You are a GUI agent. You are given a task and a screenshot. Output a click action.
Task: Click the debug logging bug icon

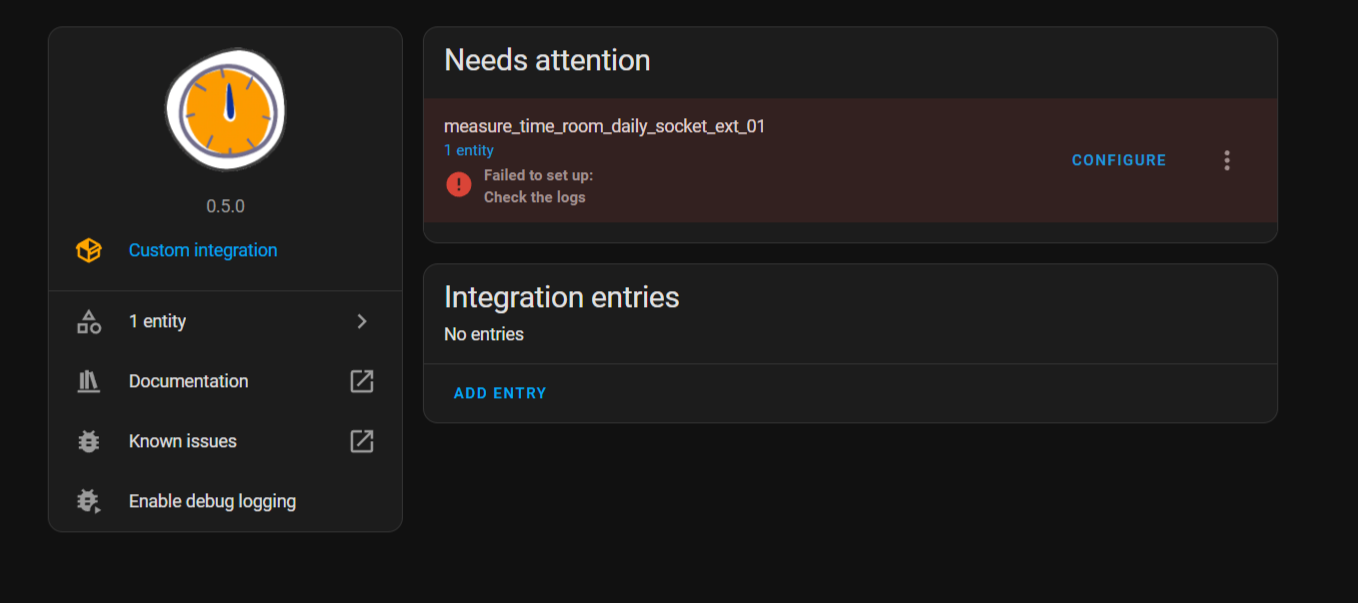[x=89, y=501]
